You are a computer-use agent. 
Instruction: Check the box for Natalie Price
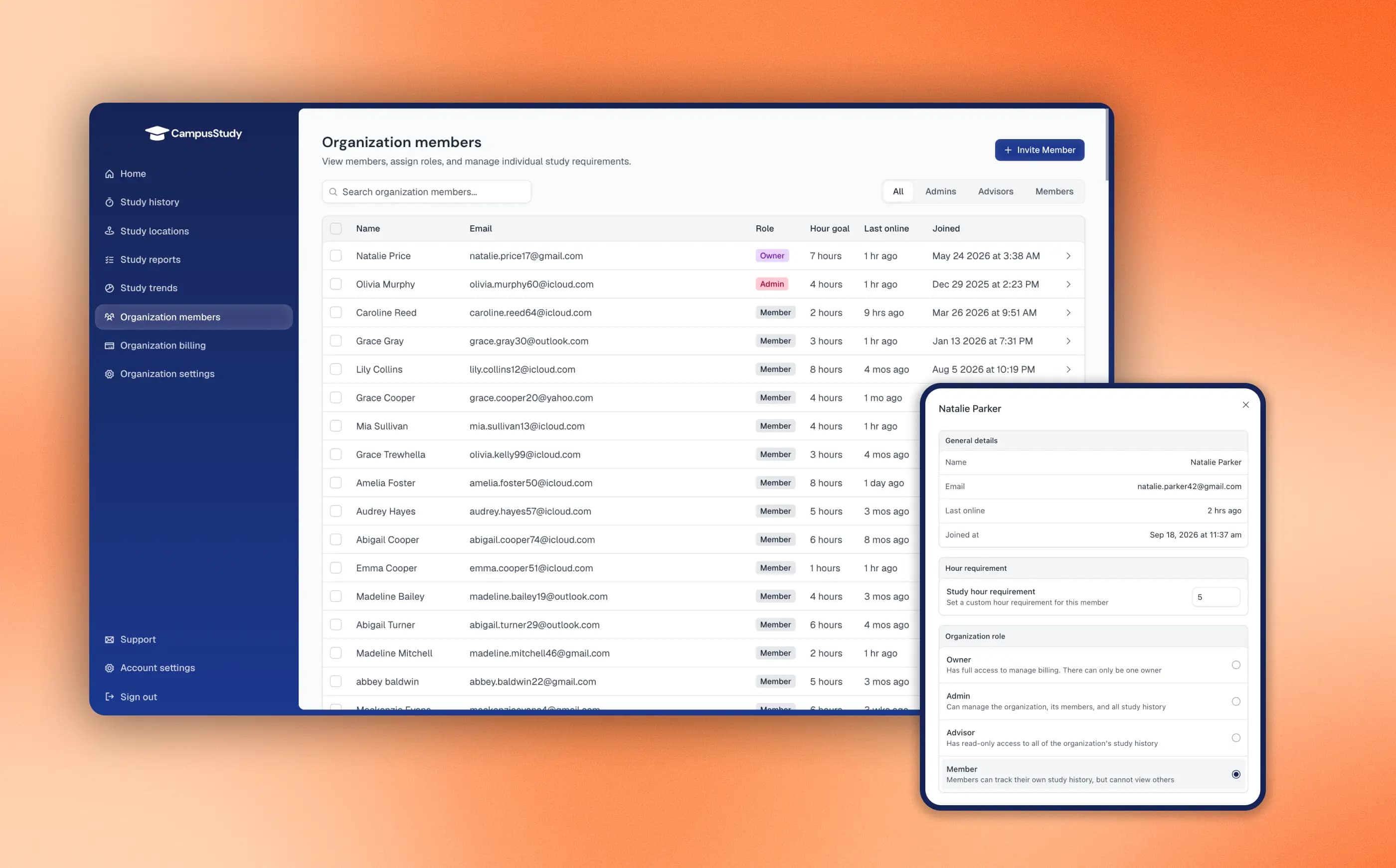click(336, 255)
